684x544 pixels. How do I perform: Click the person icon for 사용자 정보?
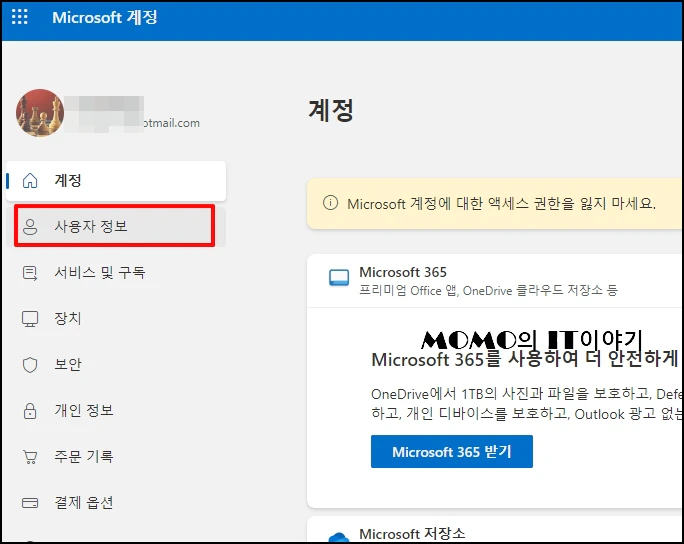click(30, 226)
